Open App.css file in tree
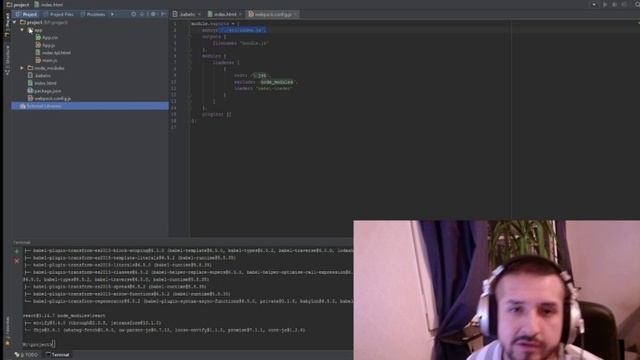The height and width of the screenshot is (360, 640). 47,38
